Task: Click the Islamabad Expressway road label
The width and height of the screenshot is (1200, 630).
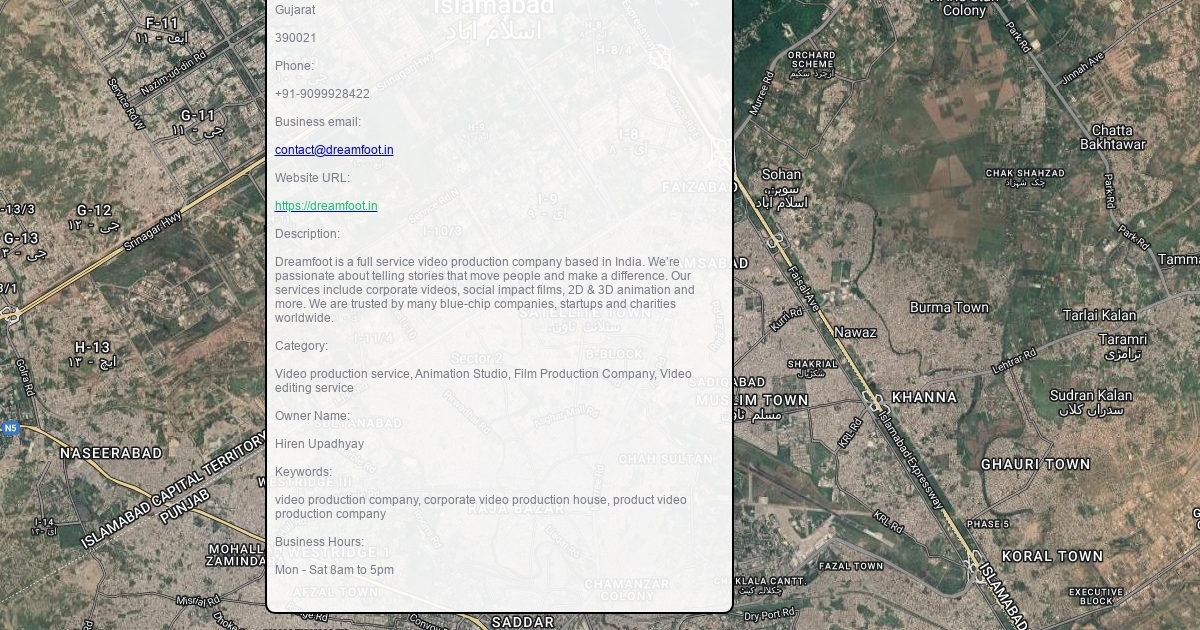Action: [911, 461]
